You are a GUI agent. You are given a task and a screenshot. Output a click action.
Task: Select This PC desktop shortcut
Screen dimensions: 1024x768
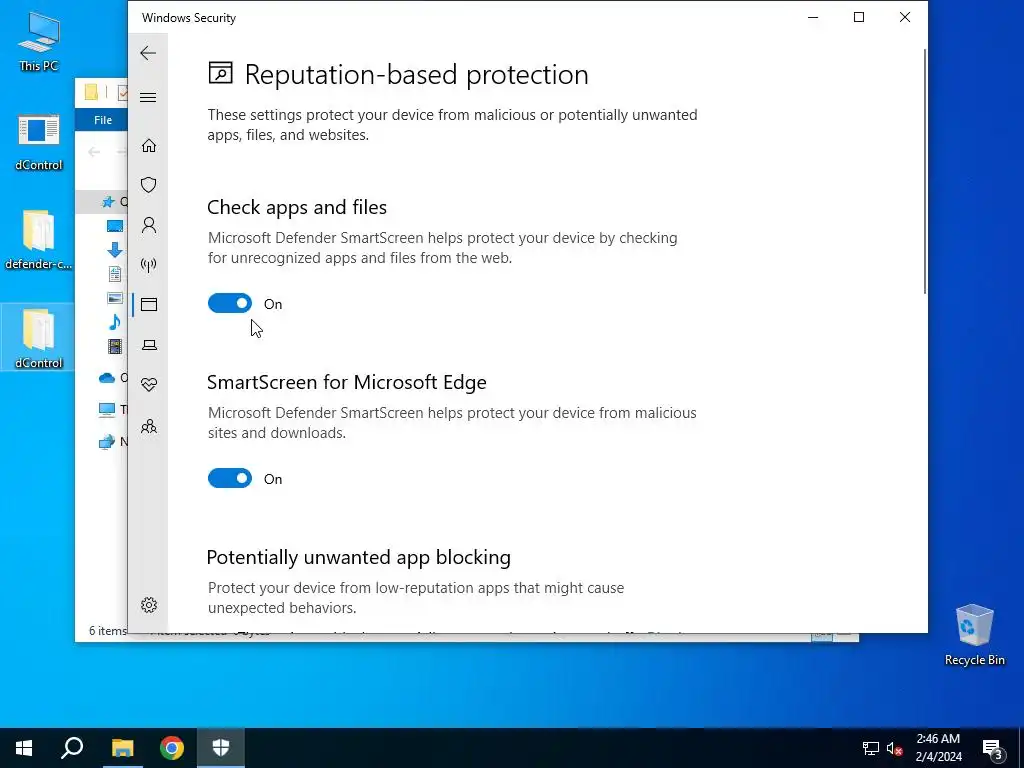(39, 41)
